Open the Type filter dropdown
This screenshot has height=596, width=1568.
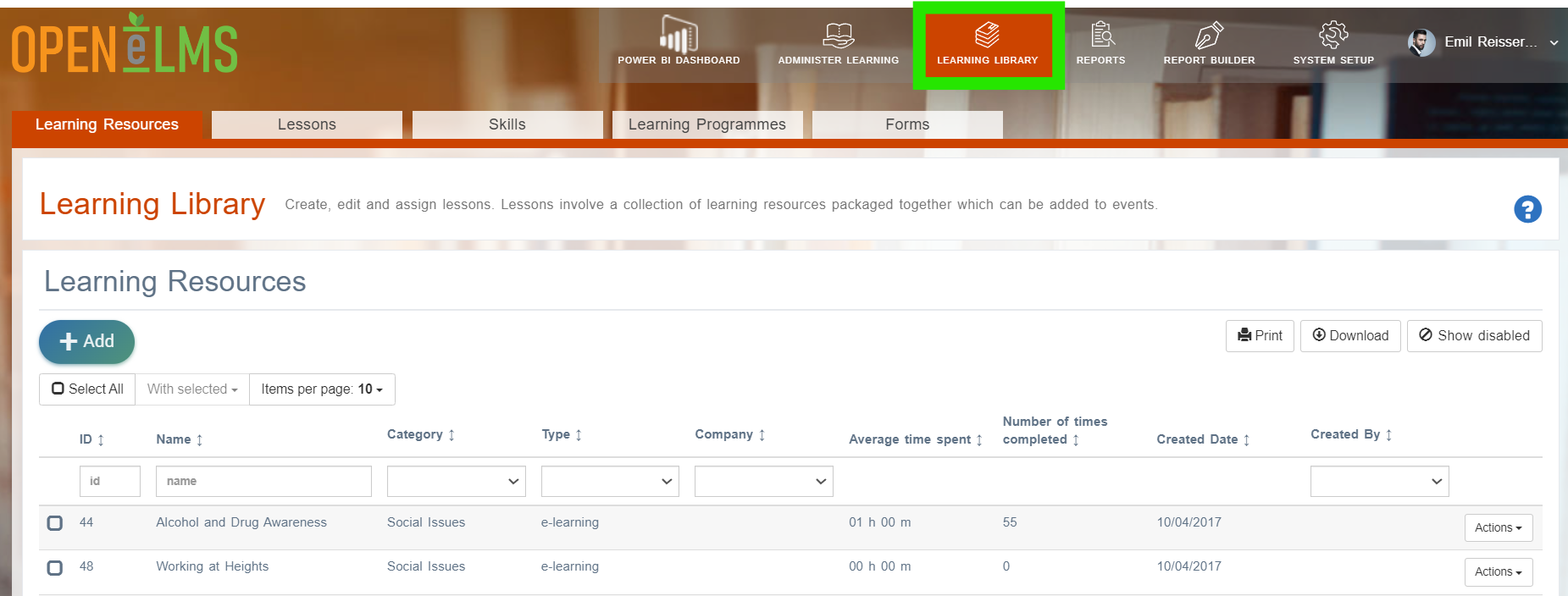tap(610, 482)
